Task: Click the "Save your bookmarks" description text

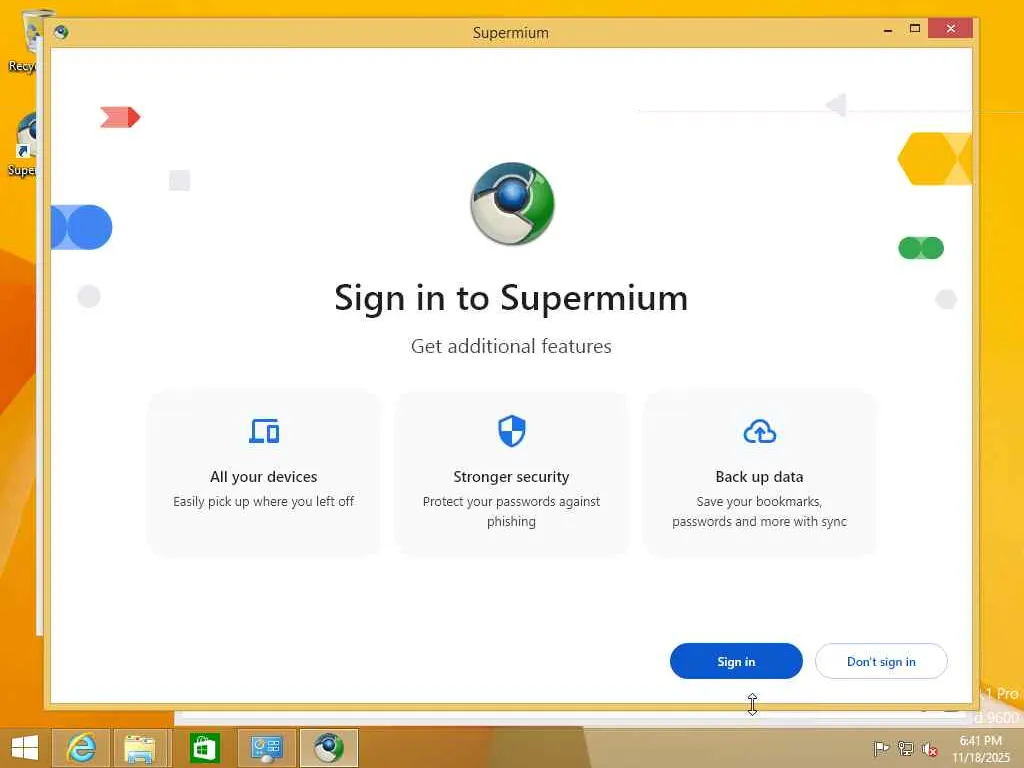Action: pyautogui.click(x=760, y=511)
